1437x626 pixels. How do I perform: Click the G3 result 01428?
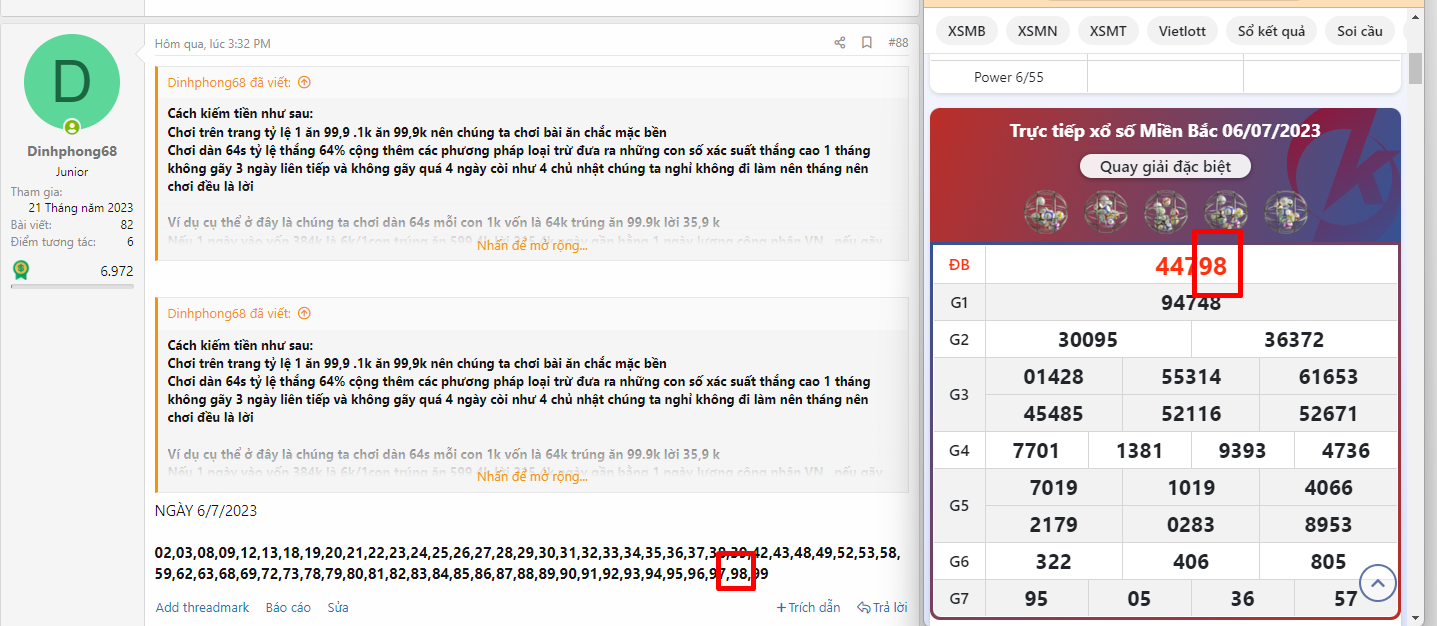(x=1053, y=377)
